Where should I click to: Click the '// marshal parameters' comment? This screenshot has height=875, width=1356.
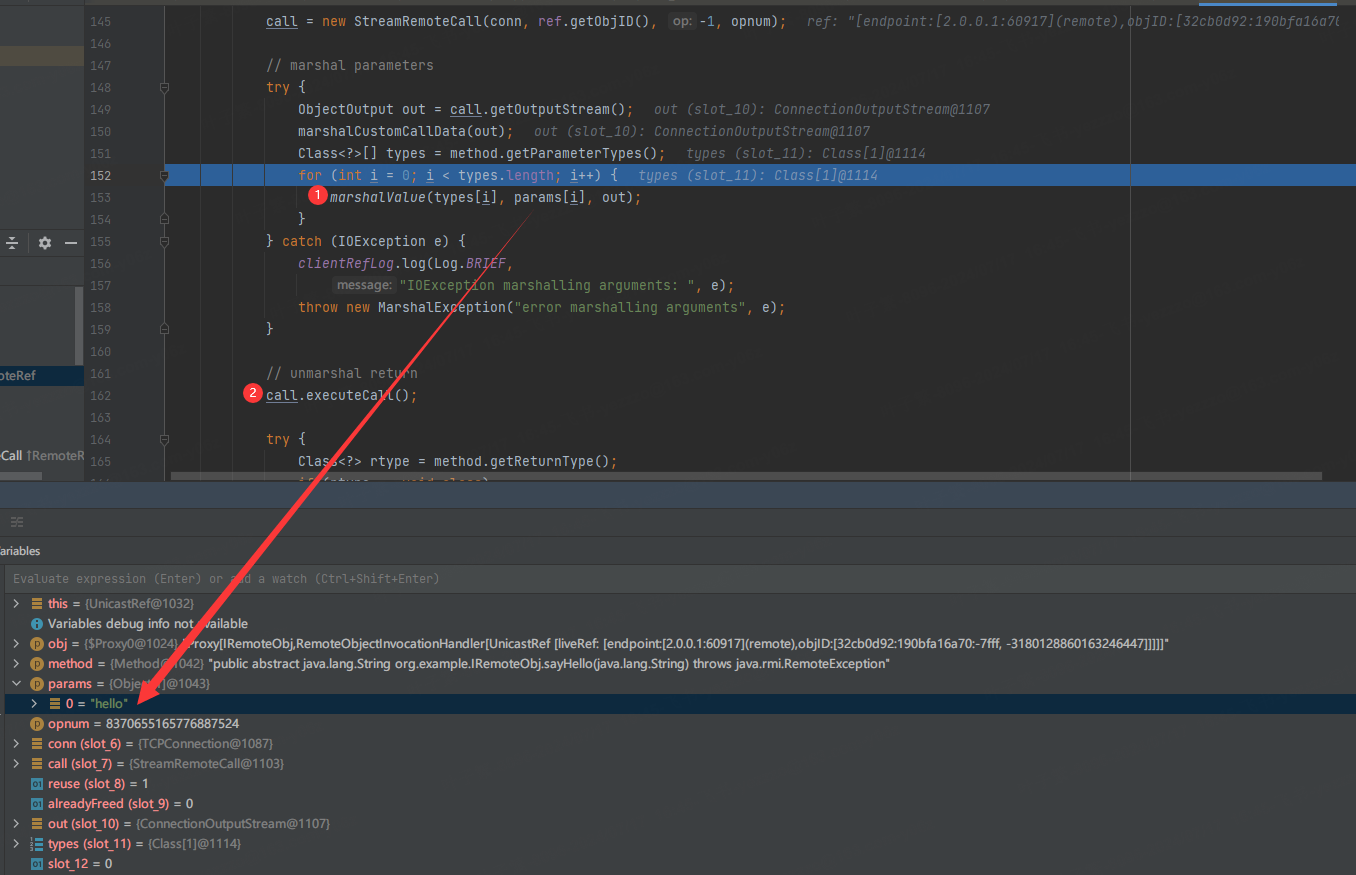[350, 66]
